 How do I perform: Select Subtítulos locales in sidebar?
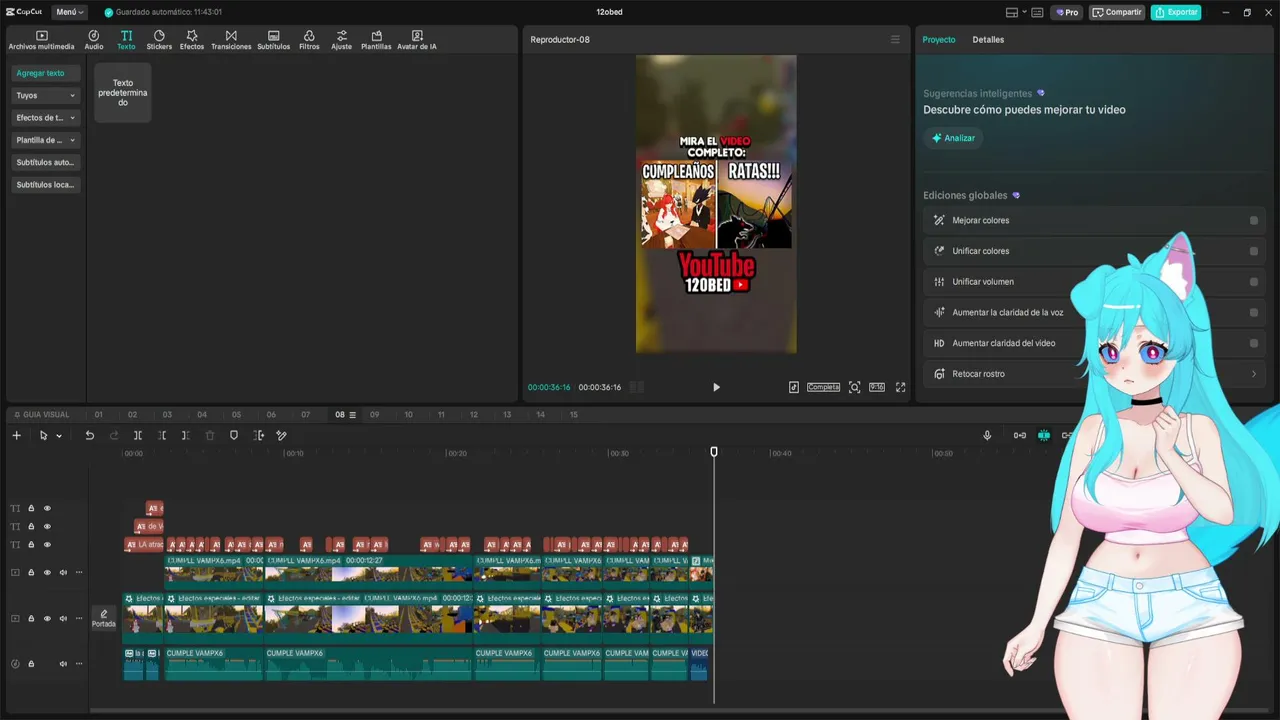point(45,185)
